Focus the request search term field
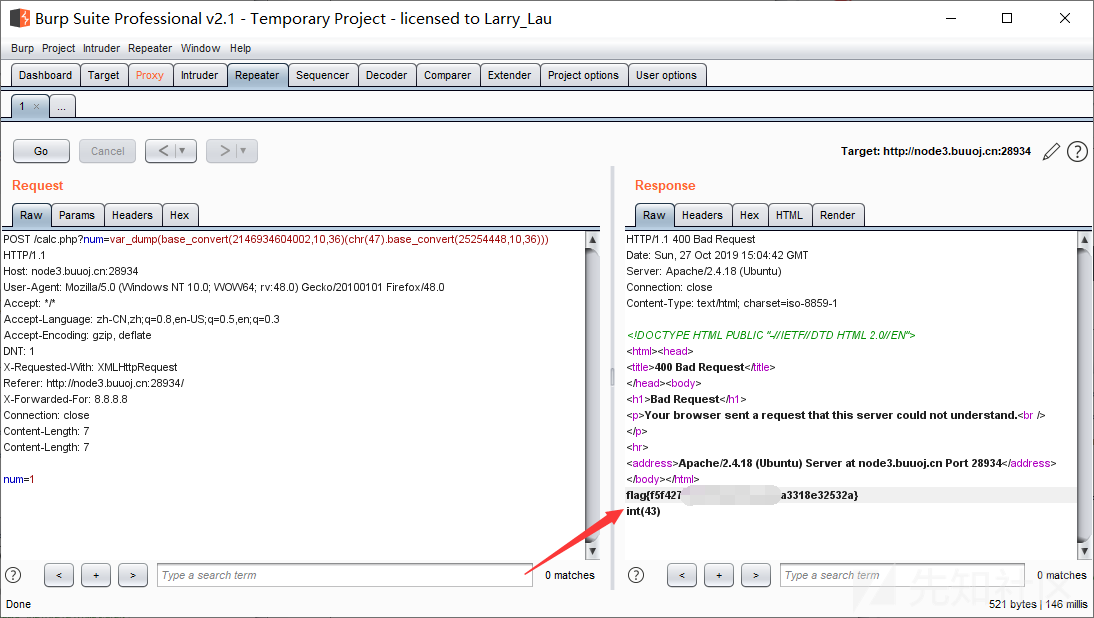This screenshot has height=618, width=1094. [x=345, y=575]
